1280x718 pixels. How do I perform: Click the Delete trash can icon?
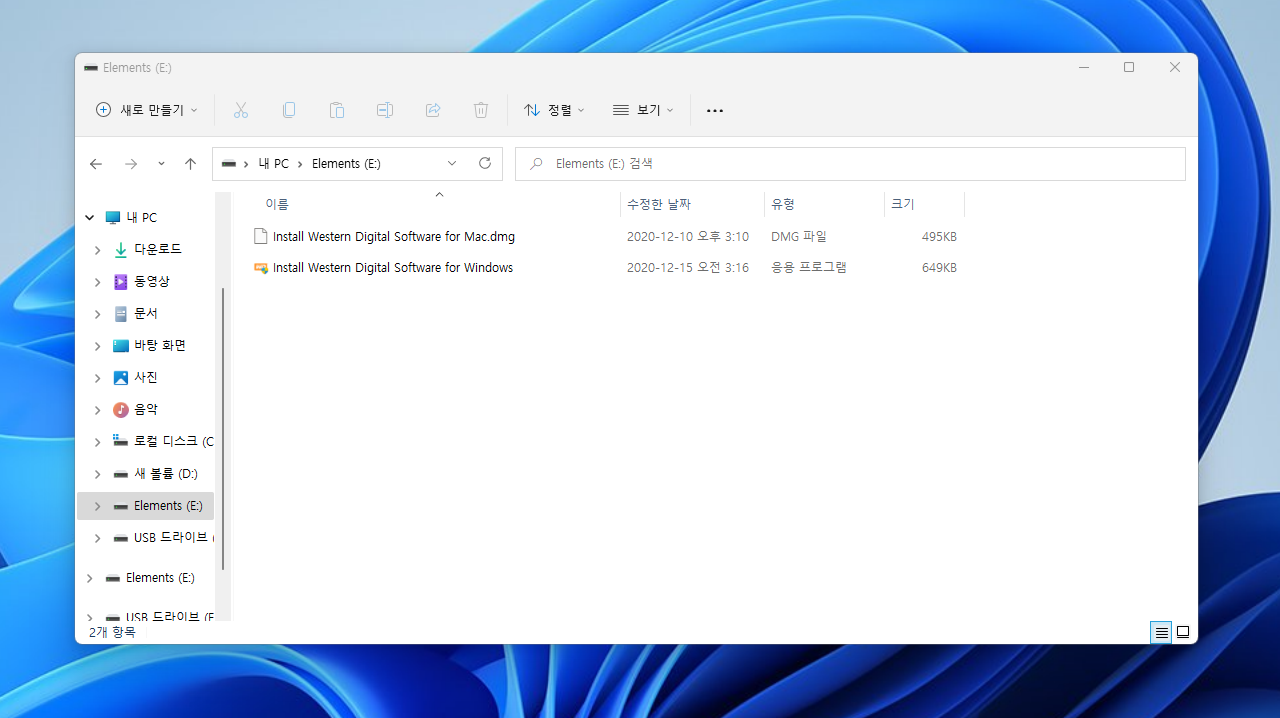(481, 110)
